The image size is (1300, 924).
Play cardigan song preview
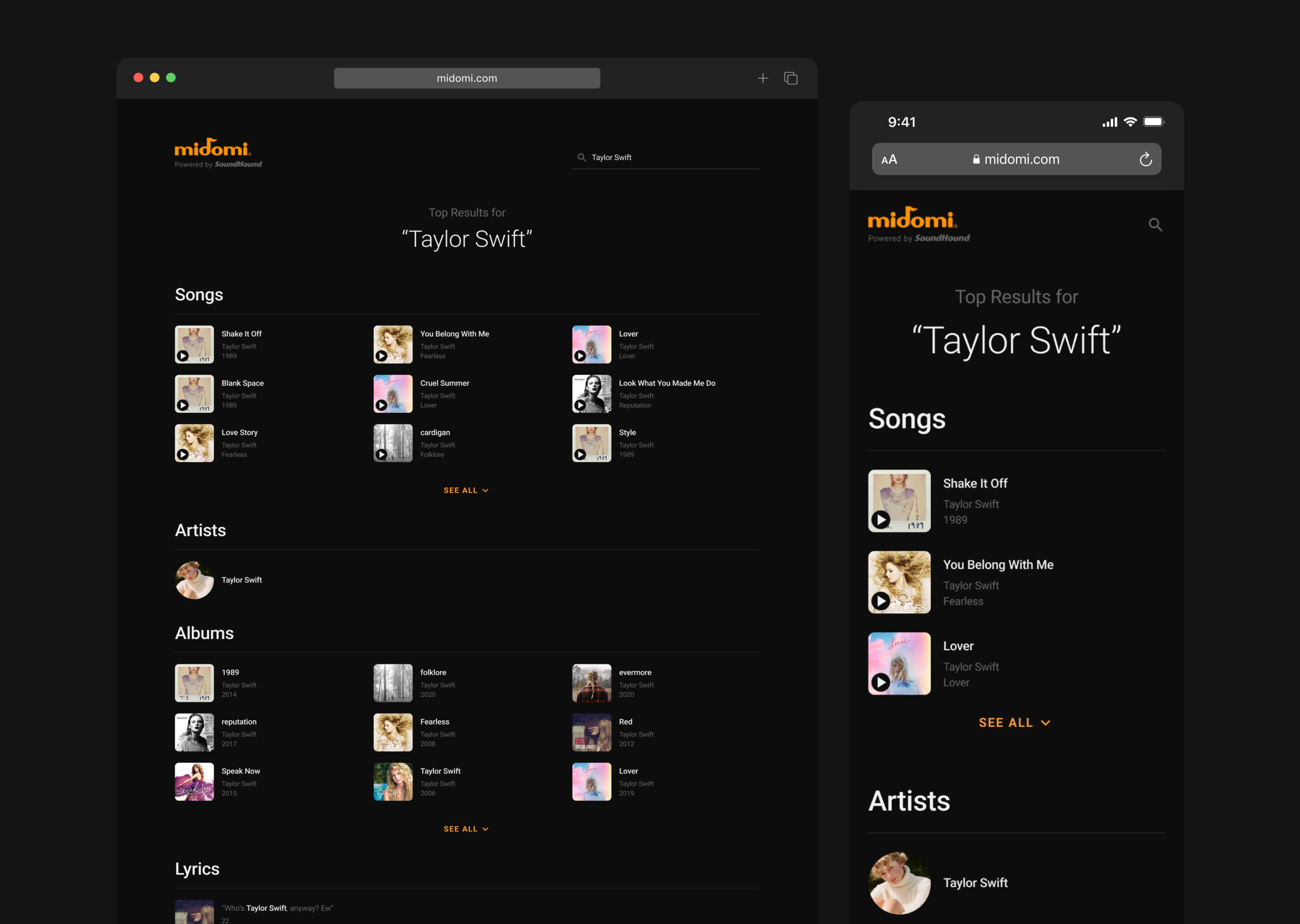point(381,454)
